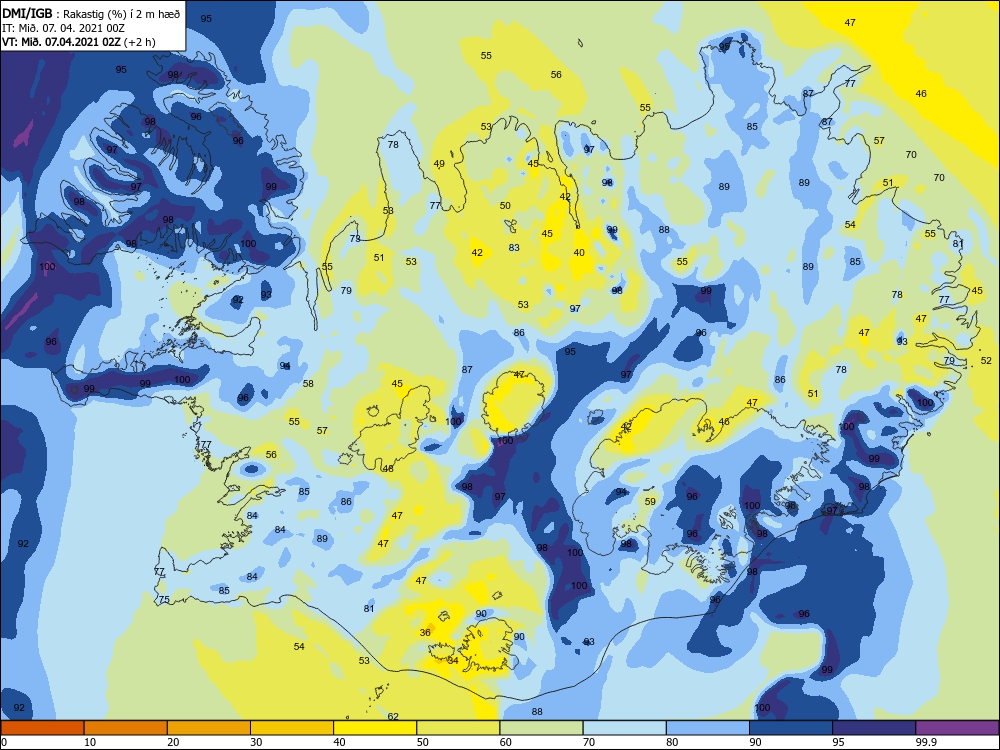Click the '60' legend scale label
The width and height of the screenshot is (1000, 750).
click(506, 742)
